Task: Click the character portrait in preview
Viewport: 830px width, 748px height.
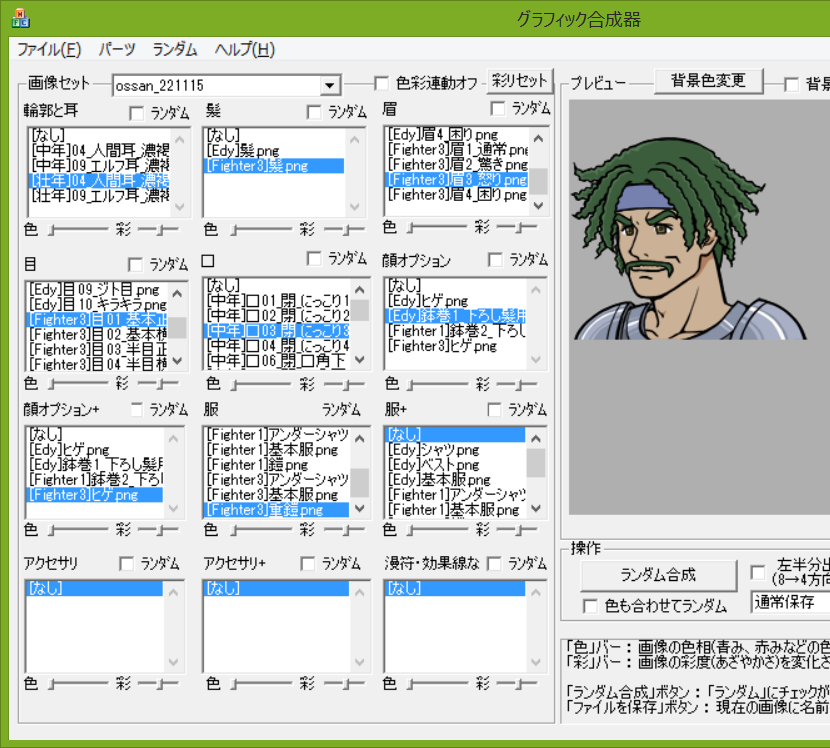Action: click(x=689, y=238)
